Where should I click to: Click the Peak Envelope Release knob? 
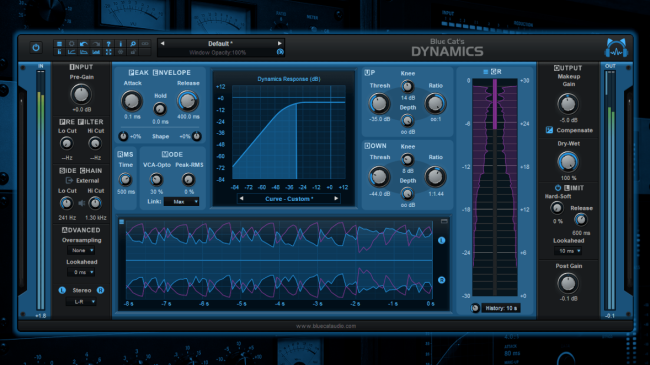[188, 101]
